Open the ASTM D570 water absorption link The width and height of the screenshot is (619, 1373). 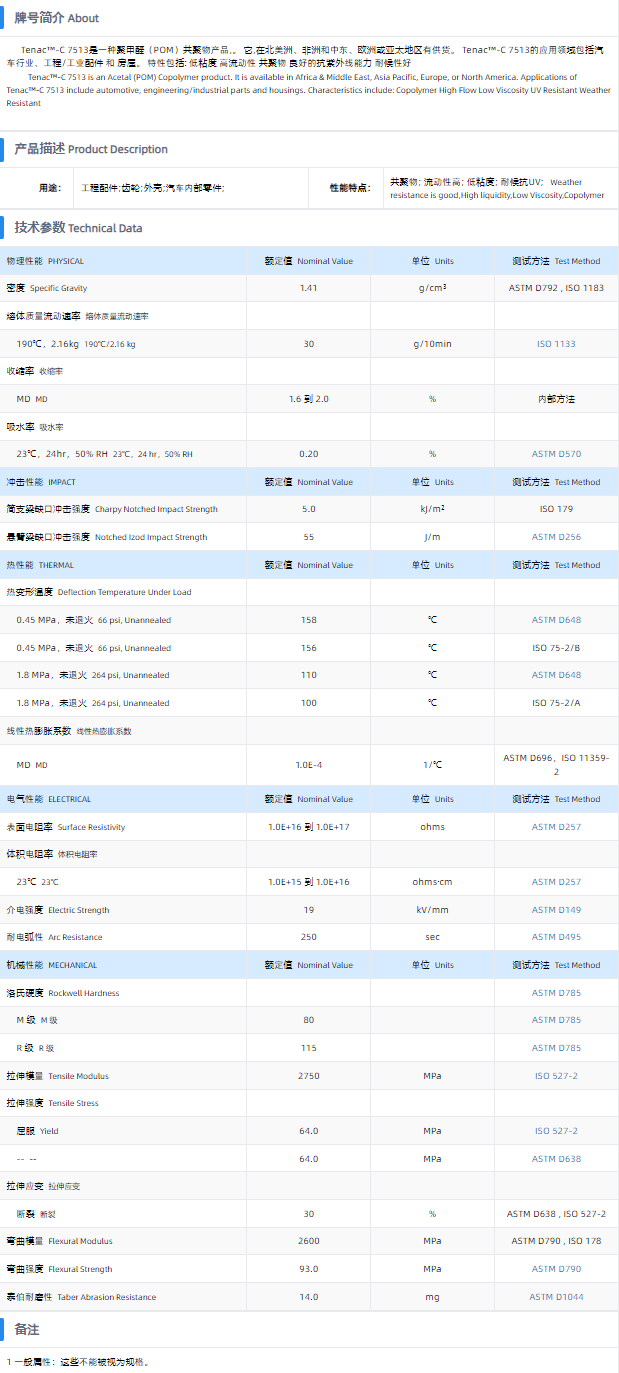click(x=556, y=454)
